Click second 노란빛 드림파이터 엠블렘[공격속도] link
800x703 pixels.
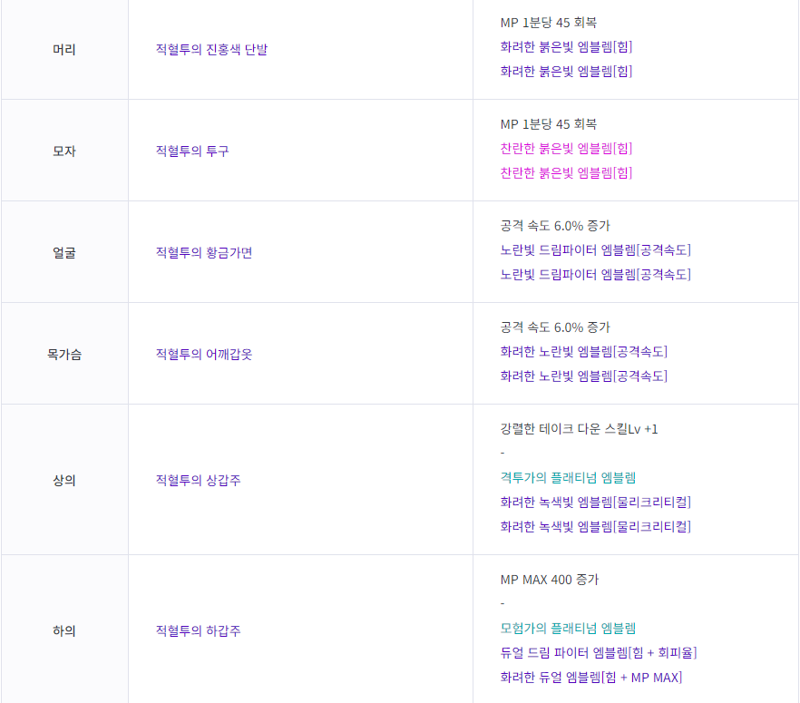pyautogui.click(x=595, y=274)
